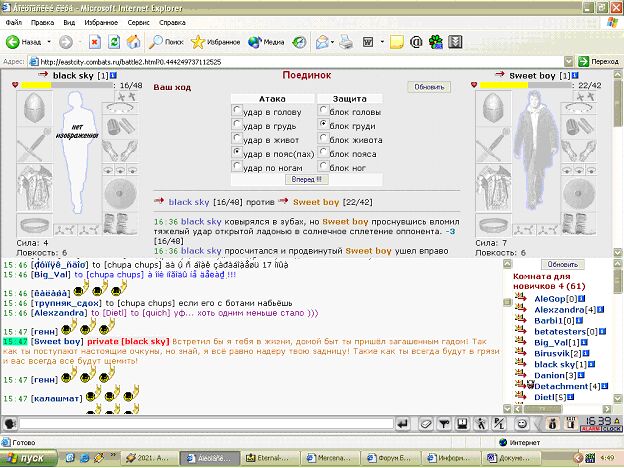Click Обновить button in battle panel
624x468 pixels.
click(x=429, y=87)
